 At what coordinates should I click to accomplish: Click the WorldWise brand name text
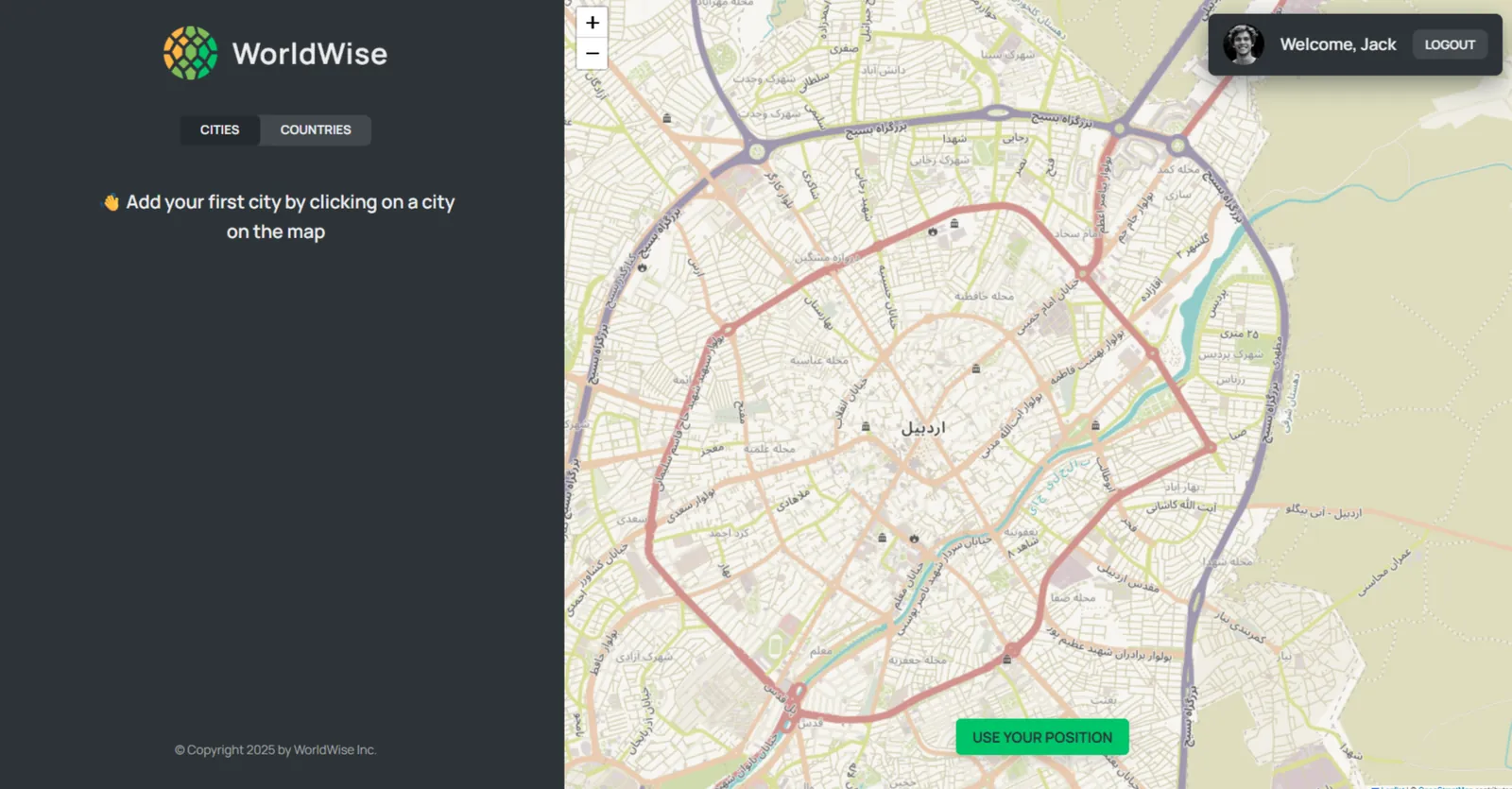(x=310, y=54)
